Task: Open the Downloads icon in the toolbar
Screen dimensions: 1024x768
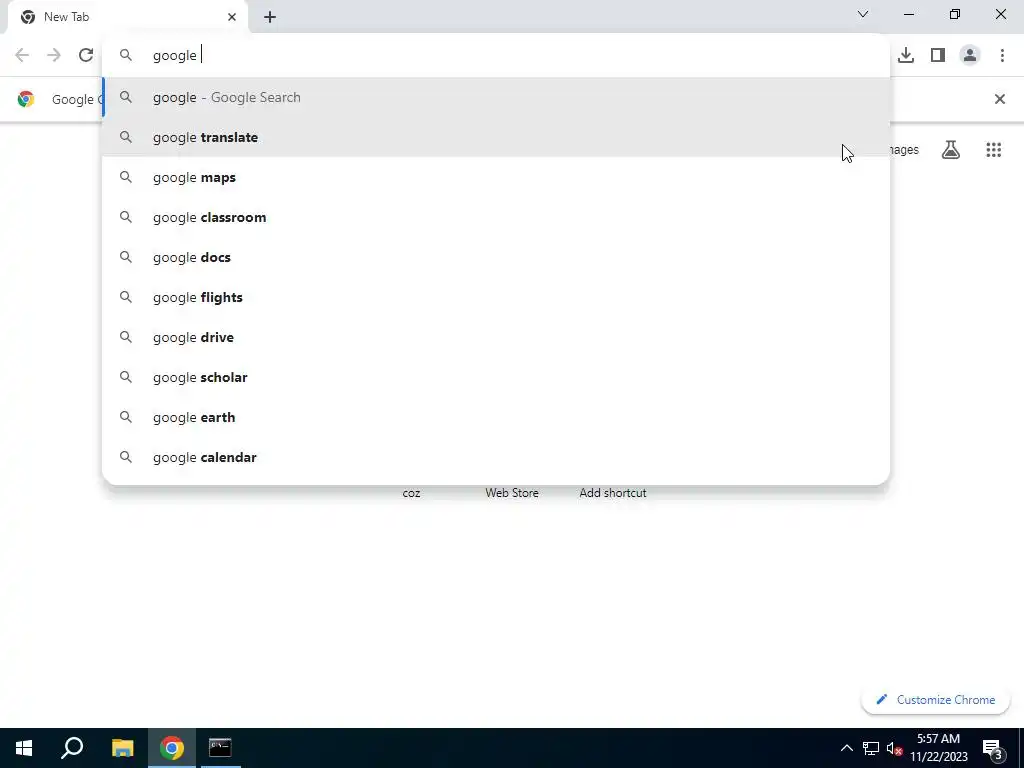Action: point(906,56)
